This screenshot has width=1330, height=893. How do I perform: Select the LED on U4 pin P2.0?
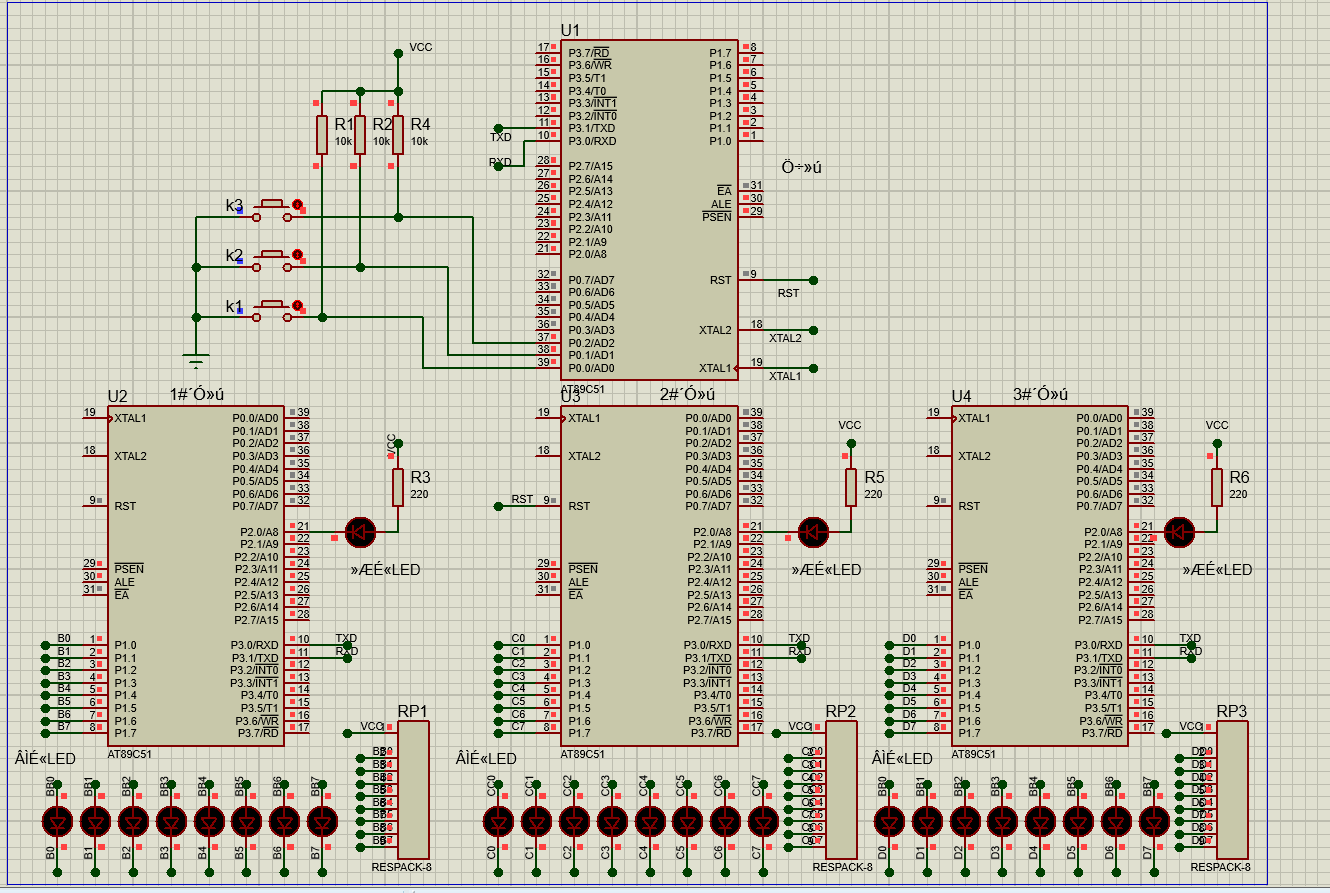click(1180, 532)
